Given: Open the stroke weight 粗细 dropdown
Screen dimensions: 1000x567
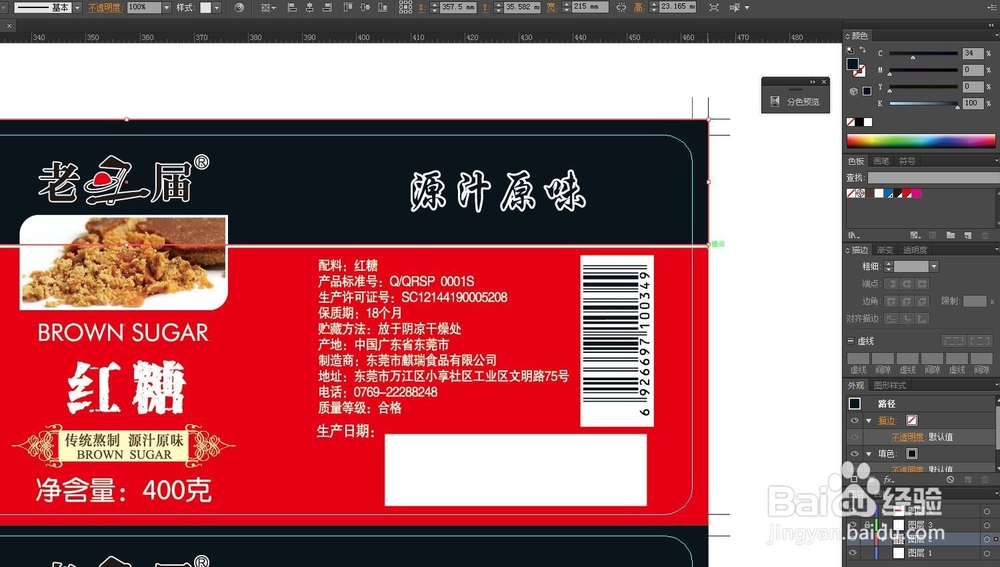Looking at the screenshot, I should click(x=934, y=267).
